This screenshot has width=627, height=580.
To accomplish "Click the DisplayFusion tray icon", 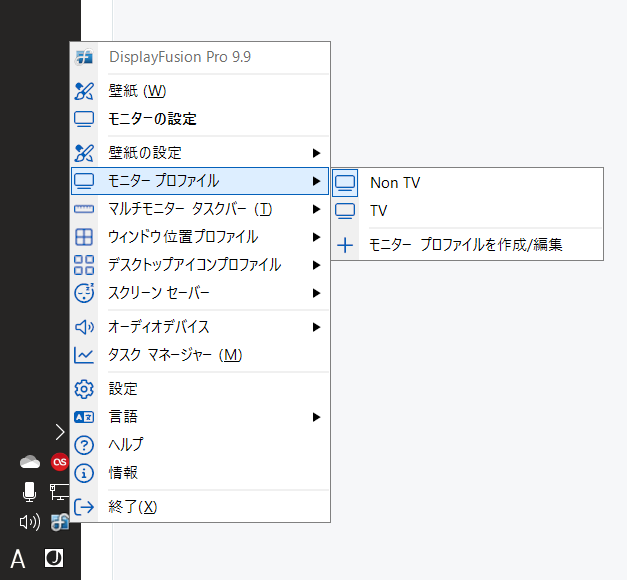I will (x=60, y=522).
